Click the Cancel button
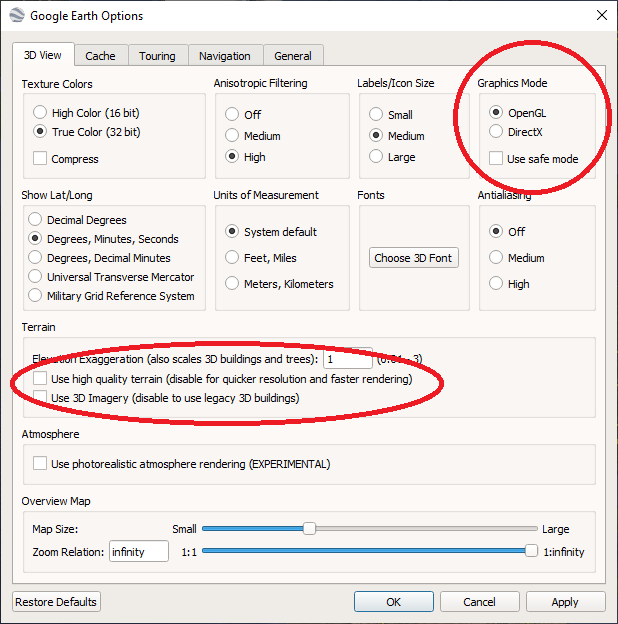This screenshot has width=618, height=624. 480,602
